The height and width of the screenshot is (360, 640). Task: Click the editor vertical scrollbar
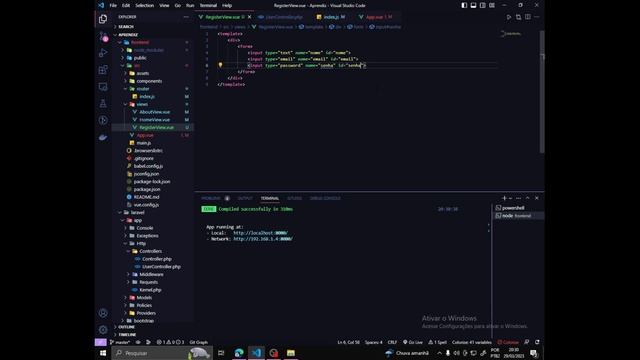point(542,92)
